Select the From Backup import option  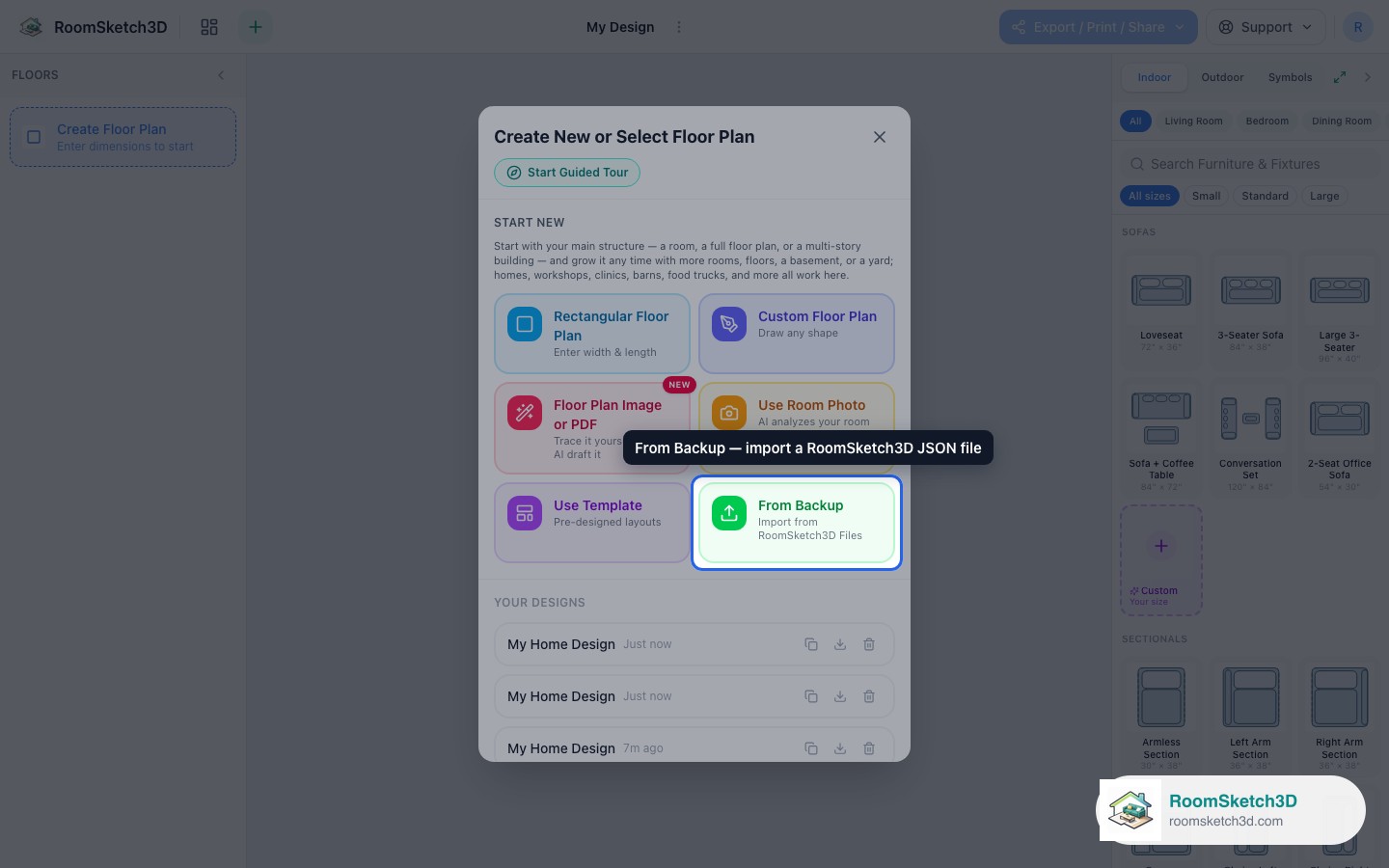[797, 523]
